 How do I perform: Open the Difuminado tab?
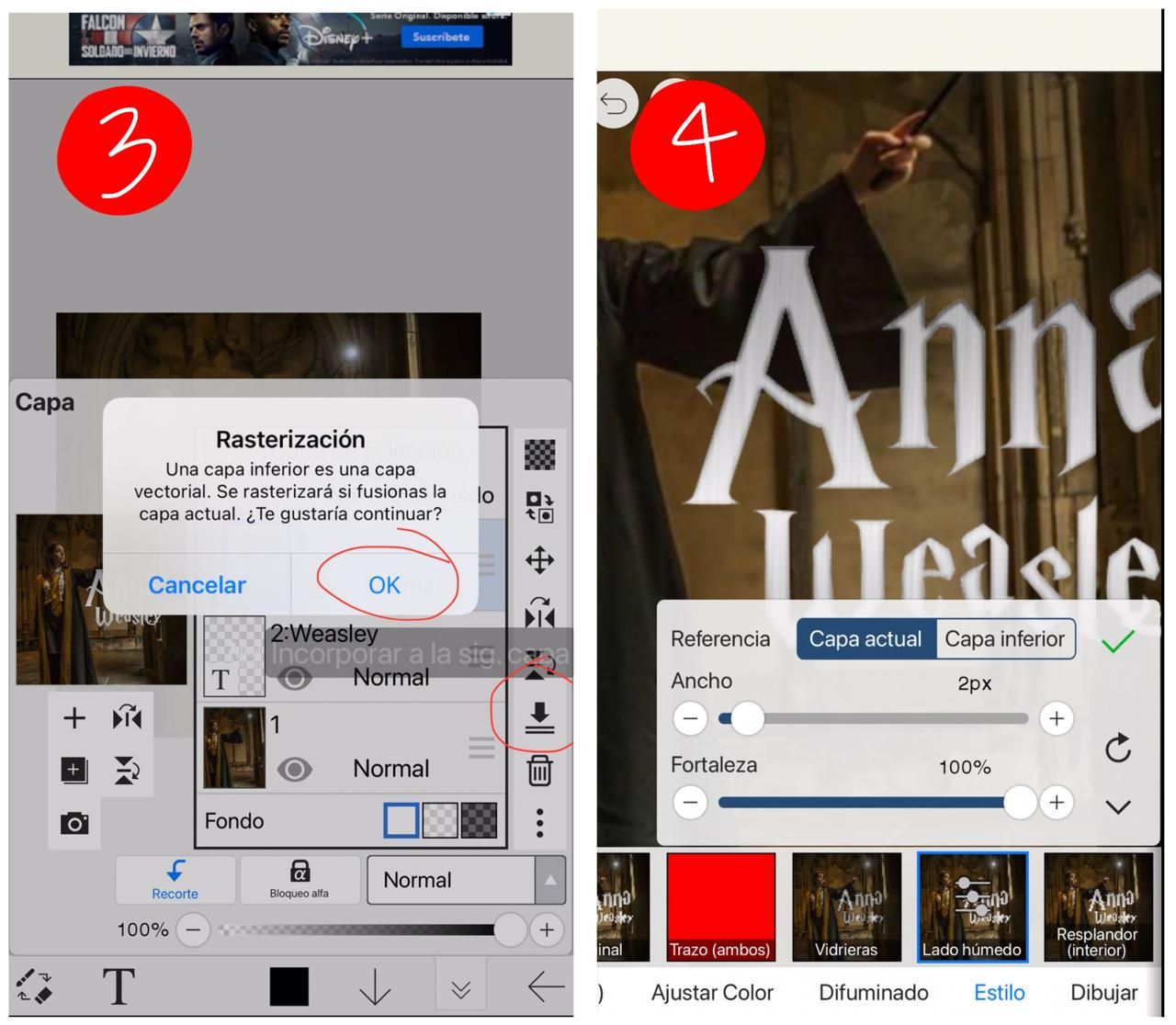click(874, 993)
